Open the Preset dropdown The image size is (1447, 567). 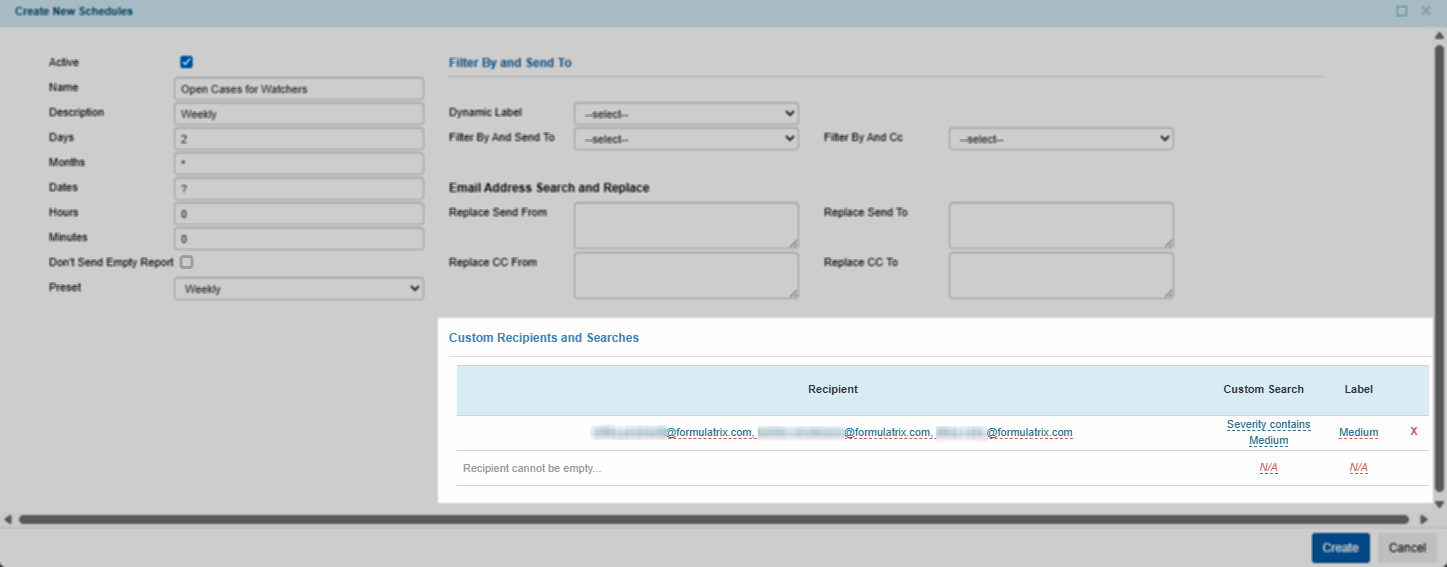click(x=298, y=289)
